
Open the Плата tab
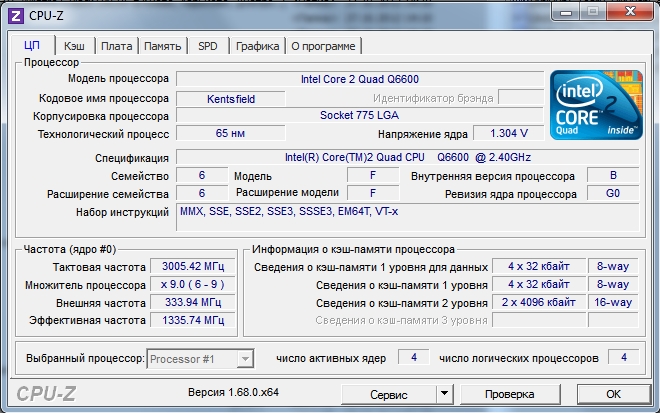click(x=117, y=46)
